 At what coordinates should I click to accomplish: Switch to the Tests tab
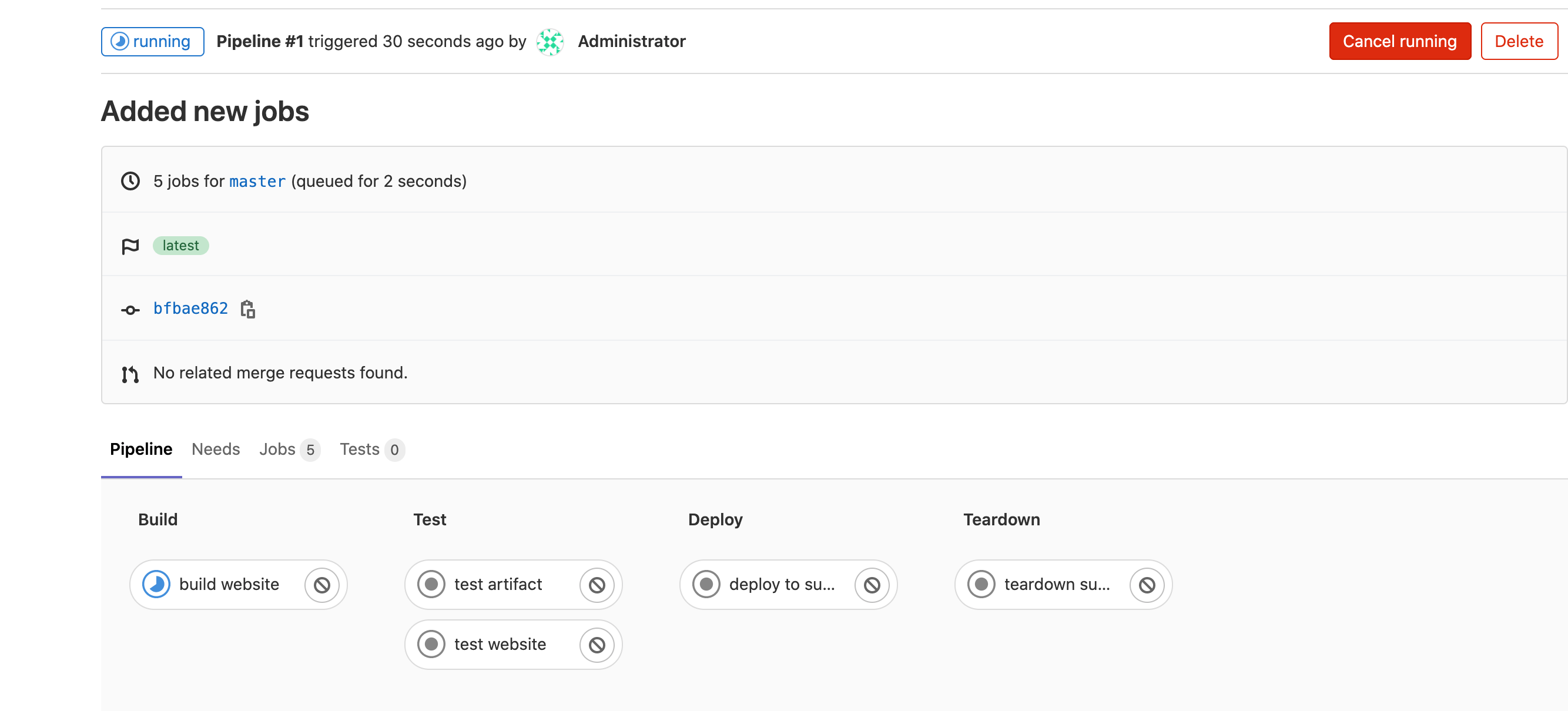(x=372, y=450)
